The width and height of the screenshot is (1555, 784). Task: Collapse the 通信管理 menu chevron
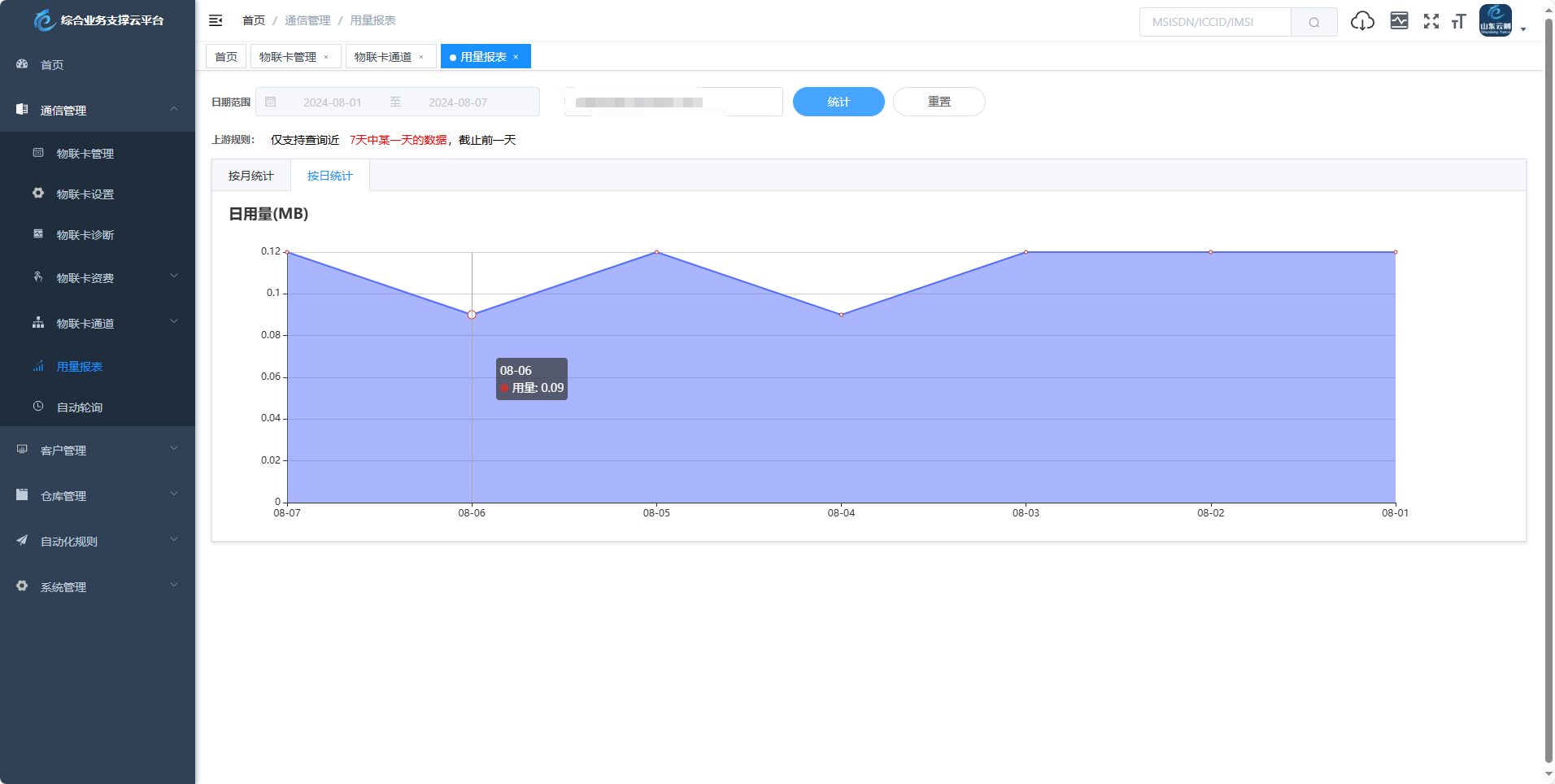click(174, 110)
